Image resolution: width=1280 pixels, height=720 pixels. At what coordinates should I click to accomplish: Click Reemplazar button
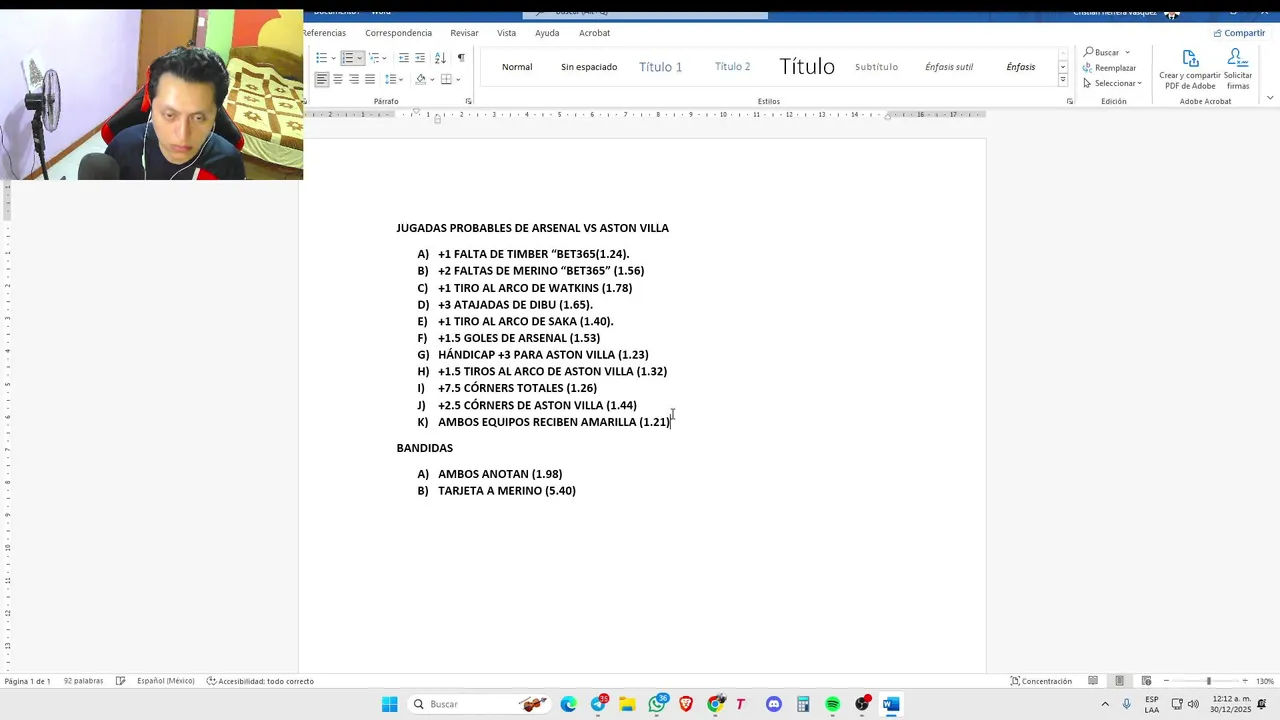(1109, 68)
